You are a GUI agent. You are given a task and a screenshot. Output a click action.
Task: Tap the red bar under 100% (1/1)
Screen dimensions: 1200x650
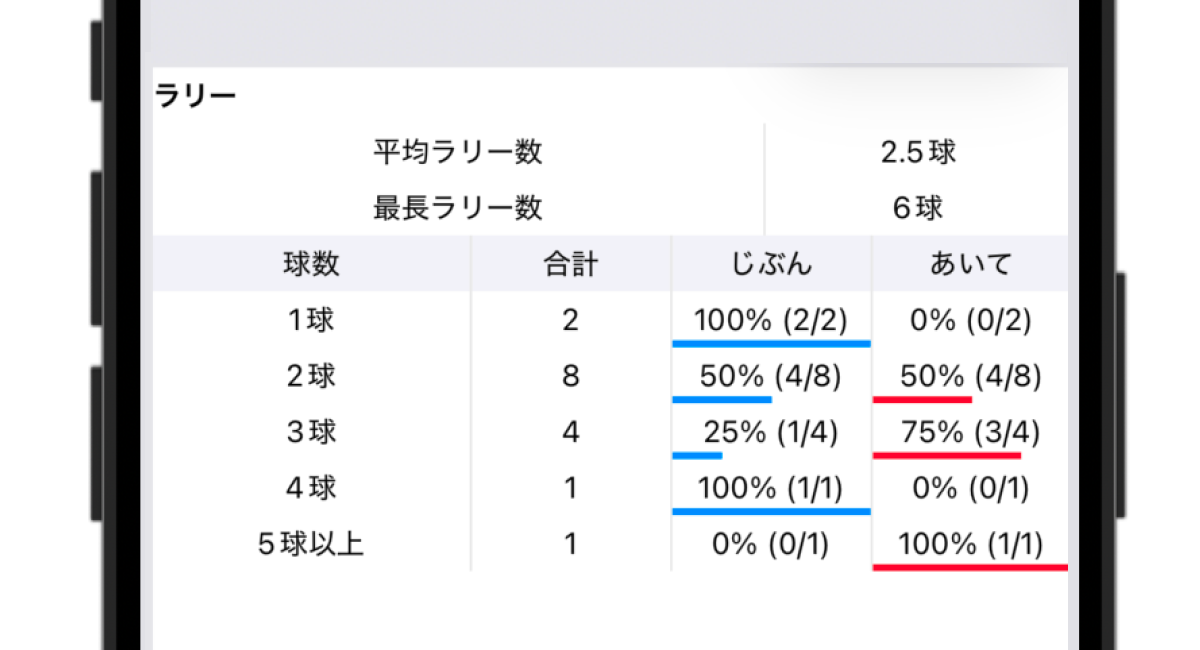pyautogui.click(x=970, y=567)
